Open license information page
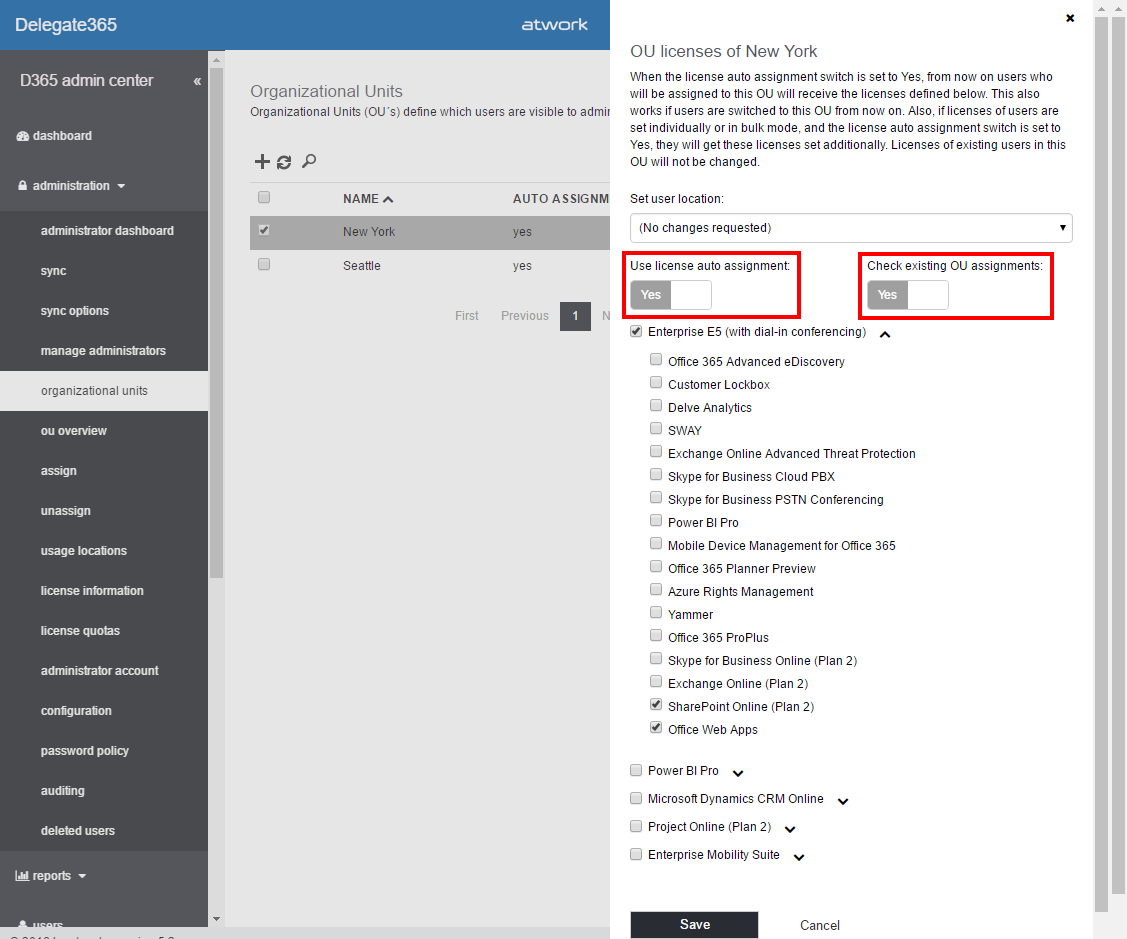 [x=92, y=591]
